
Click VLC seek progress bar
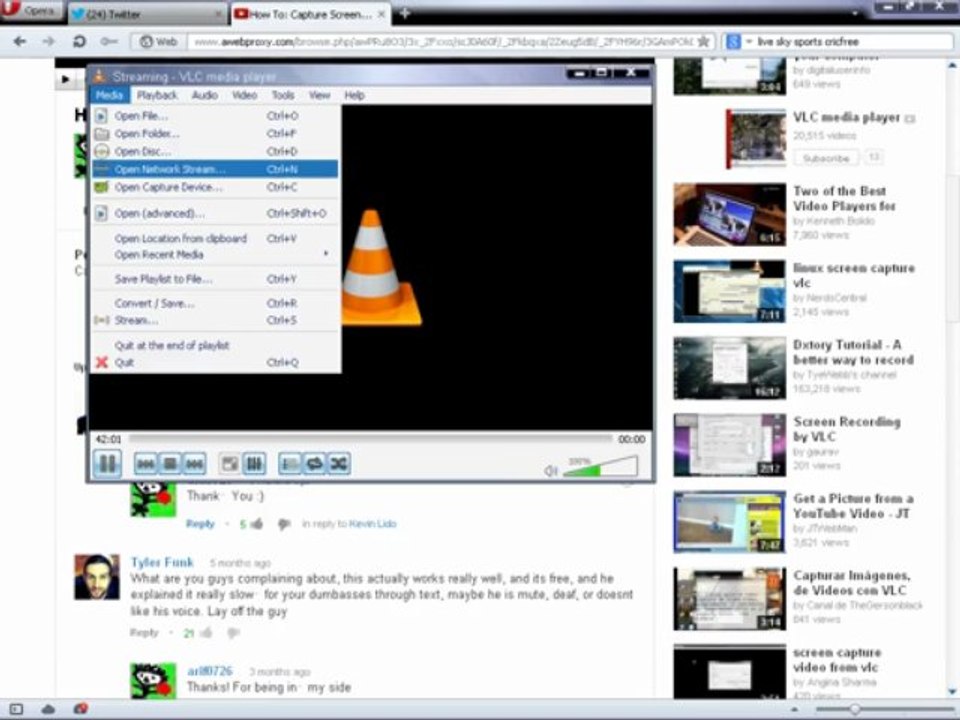(x=370, y=439)
